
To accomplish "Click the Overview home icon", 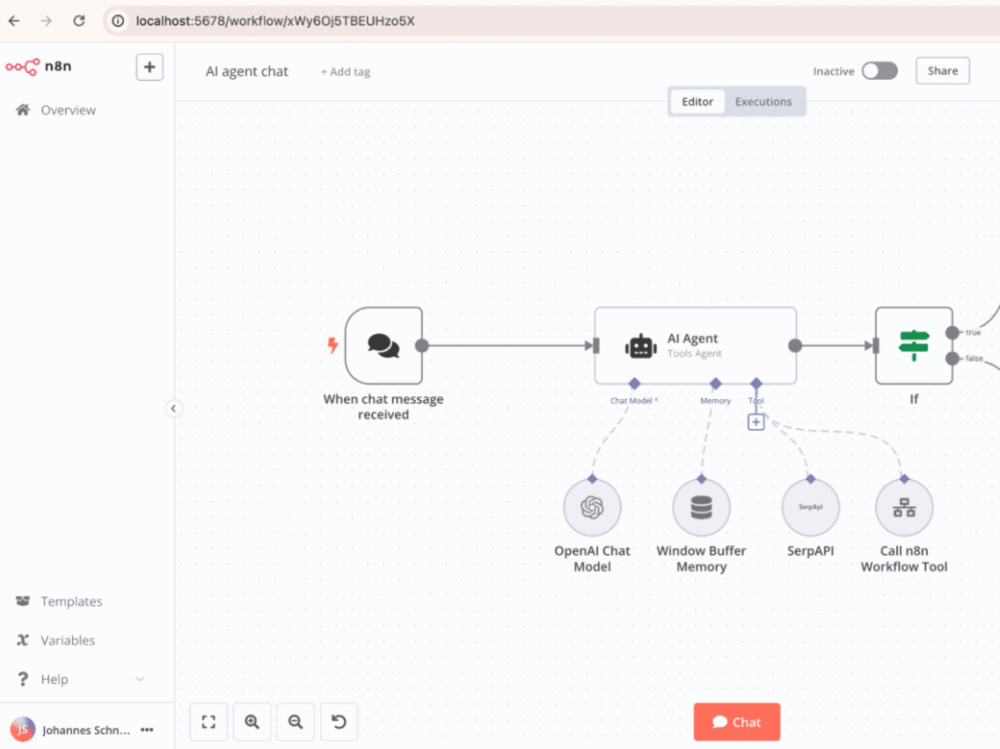I will coord(23,110).
